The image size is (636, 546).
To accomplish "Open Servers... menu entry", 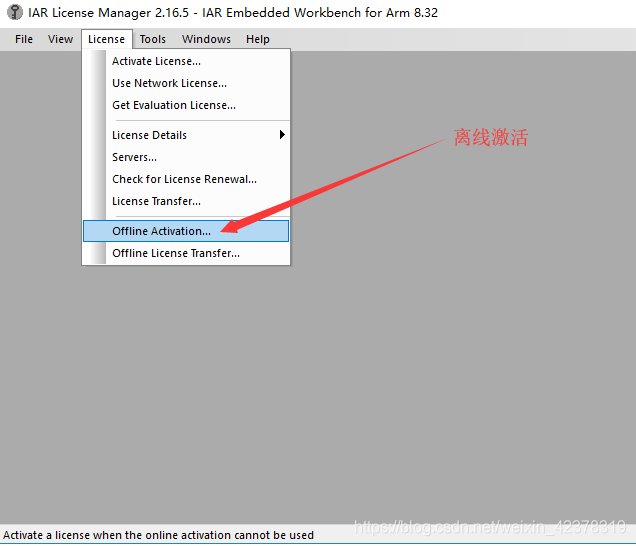I will point(186,157).
